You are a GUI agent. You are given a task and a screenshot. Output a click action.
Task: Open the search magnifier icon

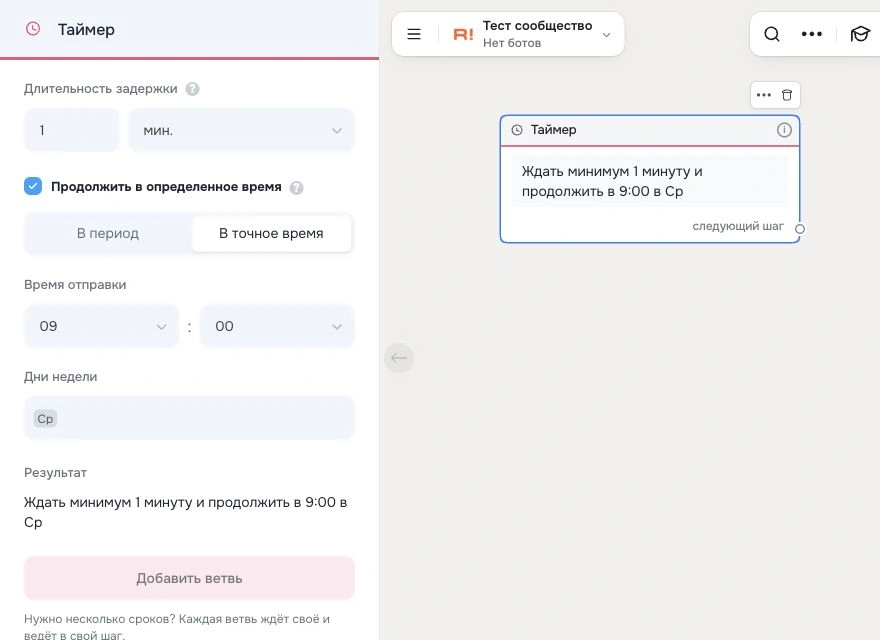click(772, 34)
